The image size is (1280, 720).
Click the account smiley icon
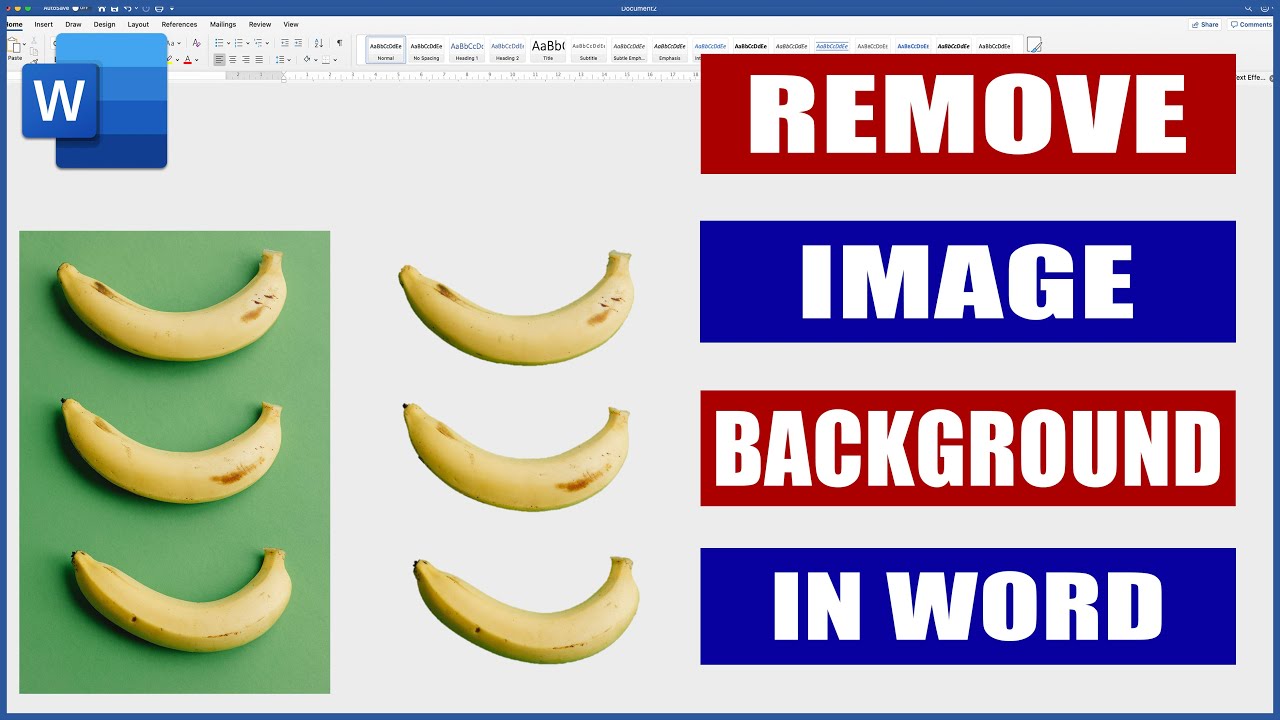pyautogui.click(x=1265, y=8)
